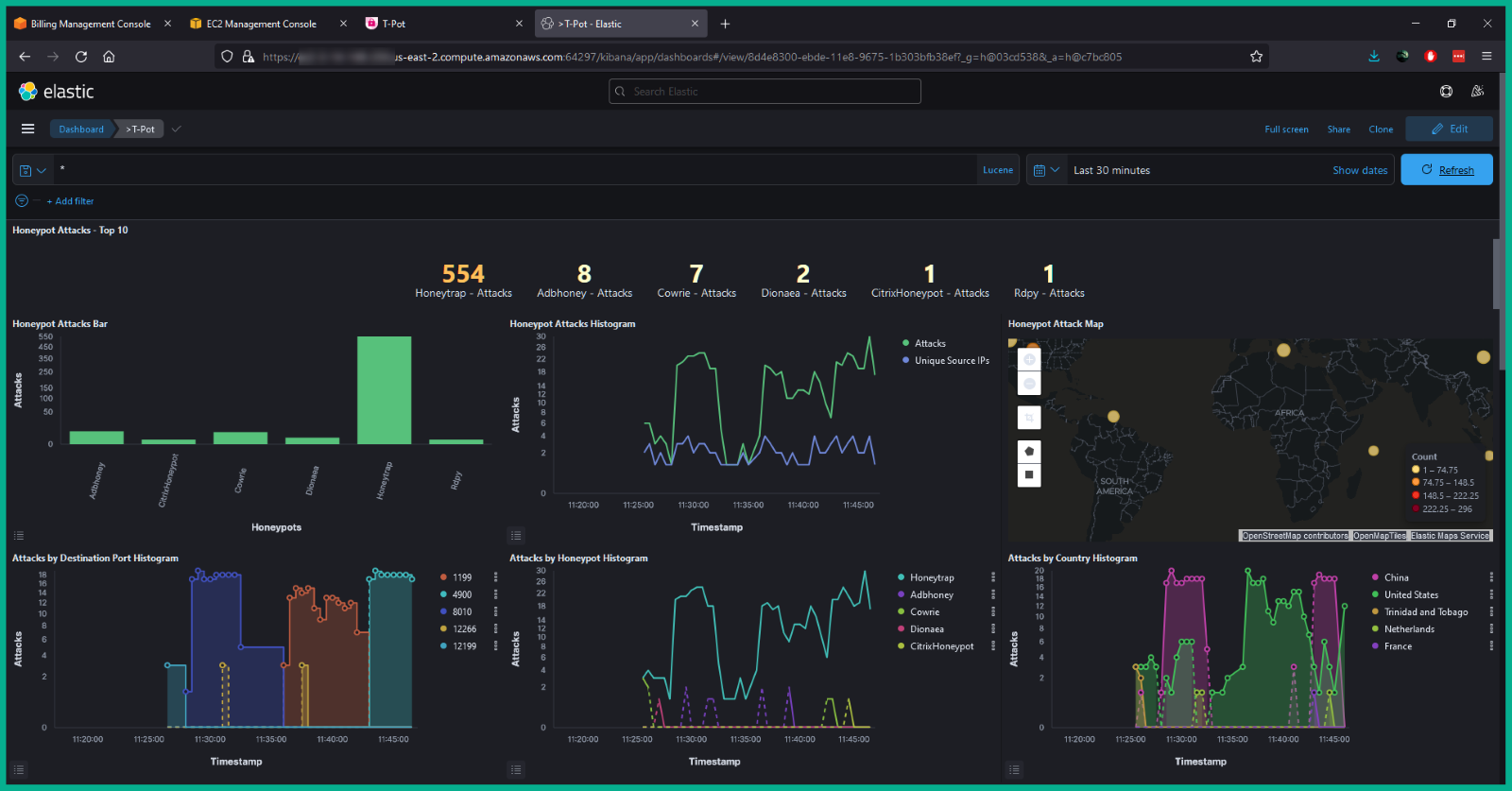Click the Edit dashboard button
Screen dimensions: 1512x791
tap(1450, 129)
